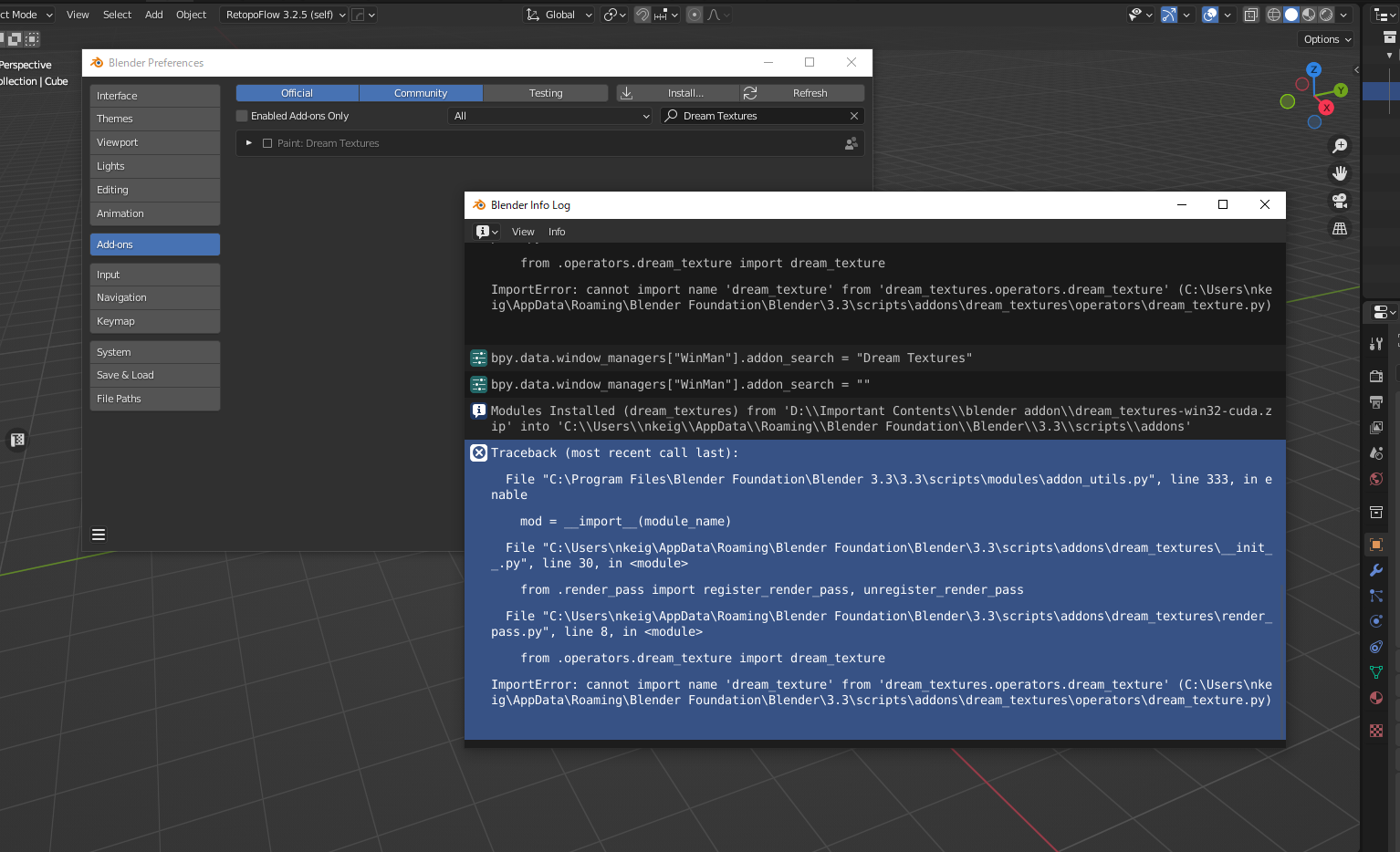Open the World properties tab

pos(1376,478)
